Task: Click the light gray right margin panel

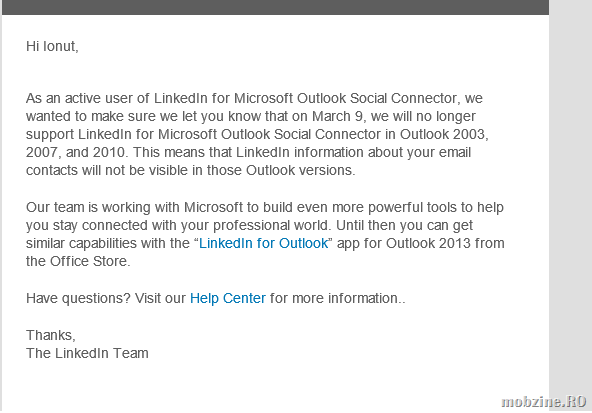Action: (x=570, y=196)
